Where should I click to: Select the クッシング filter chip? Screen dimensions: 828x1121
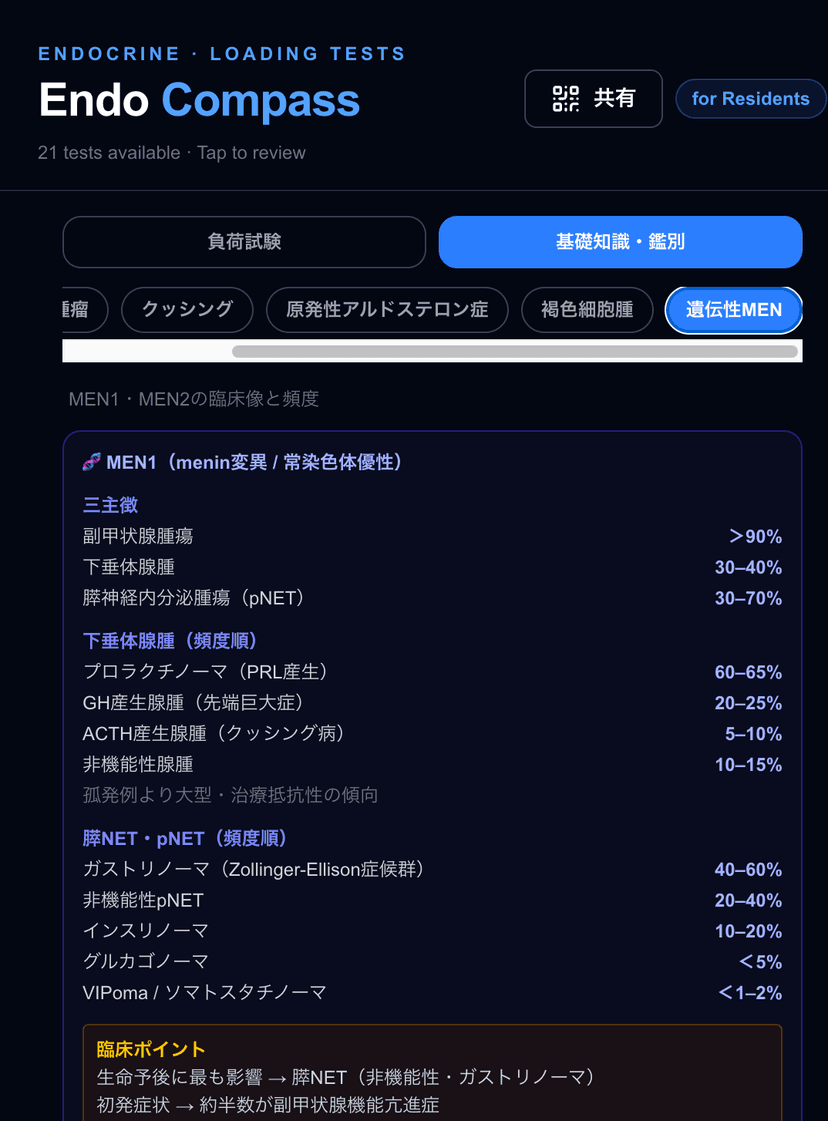click(187, 310)
